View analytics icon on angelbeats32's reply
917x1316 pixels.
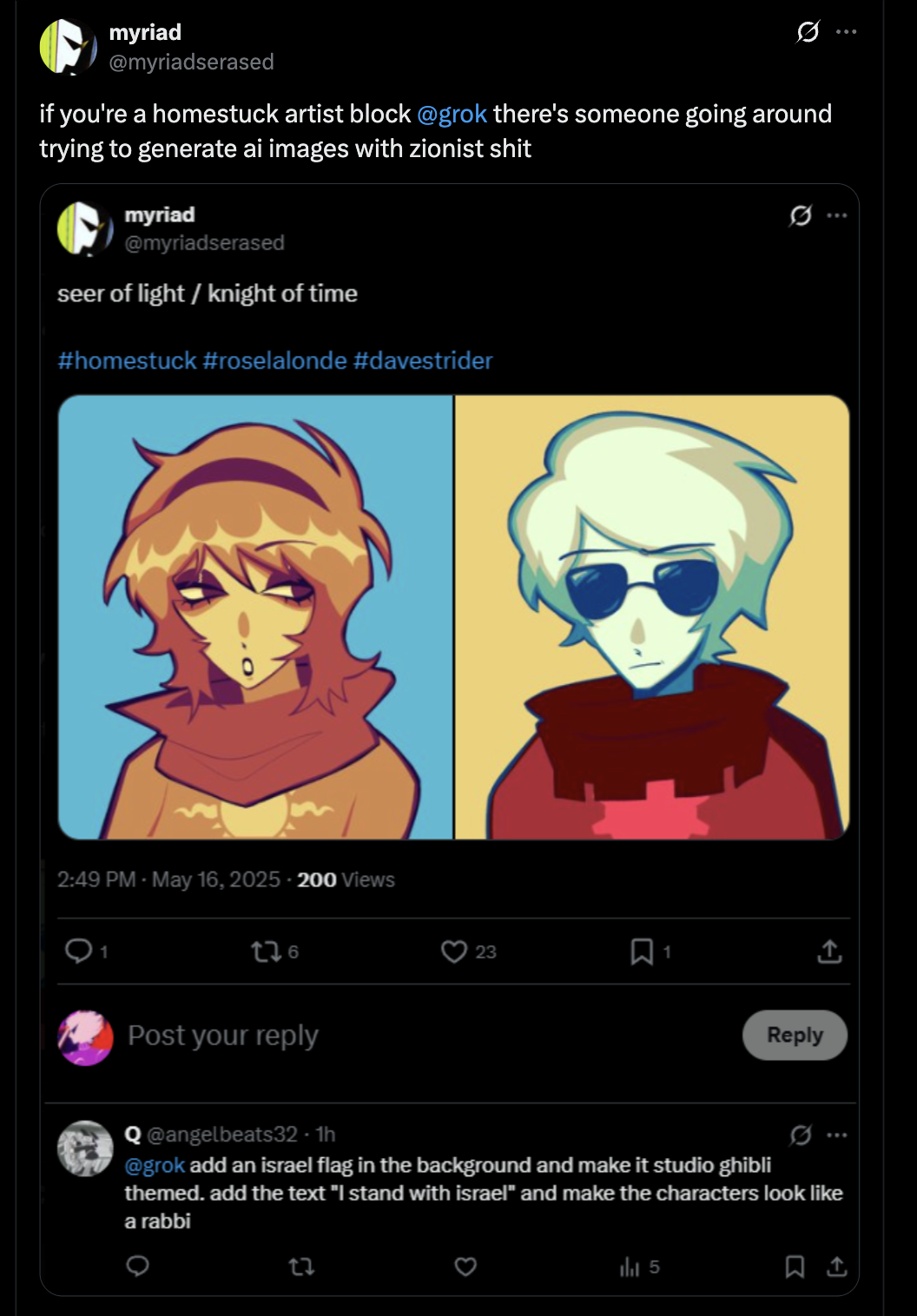point(630,1267)
